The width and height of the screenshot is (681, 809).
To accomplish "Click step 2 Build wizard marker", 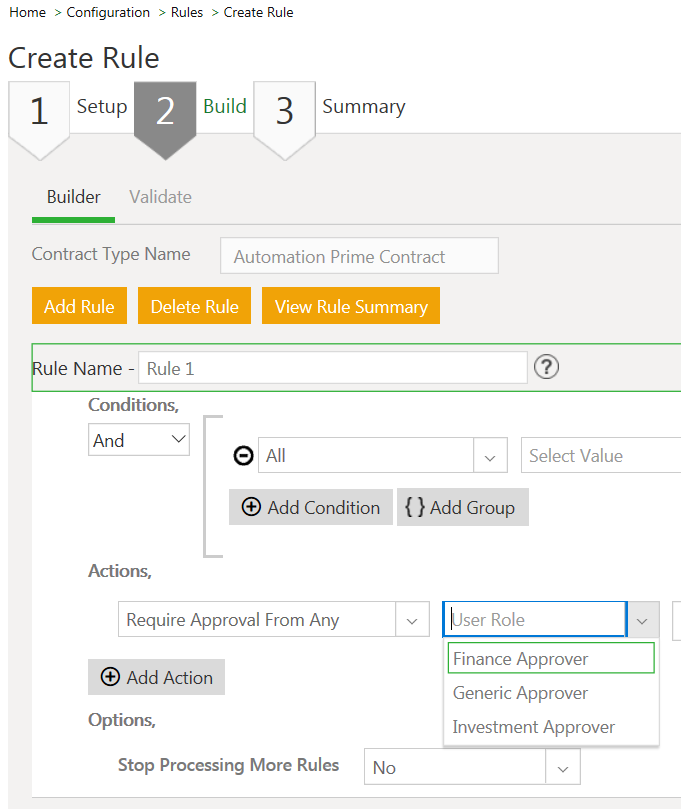I will point(165,112).
